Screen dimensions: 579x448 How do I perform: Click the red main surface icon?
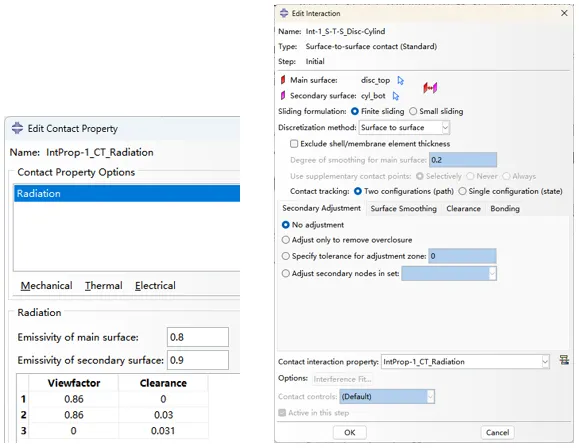pos(283,80)
